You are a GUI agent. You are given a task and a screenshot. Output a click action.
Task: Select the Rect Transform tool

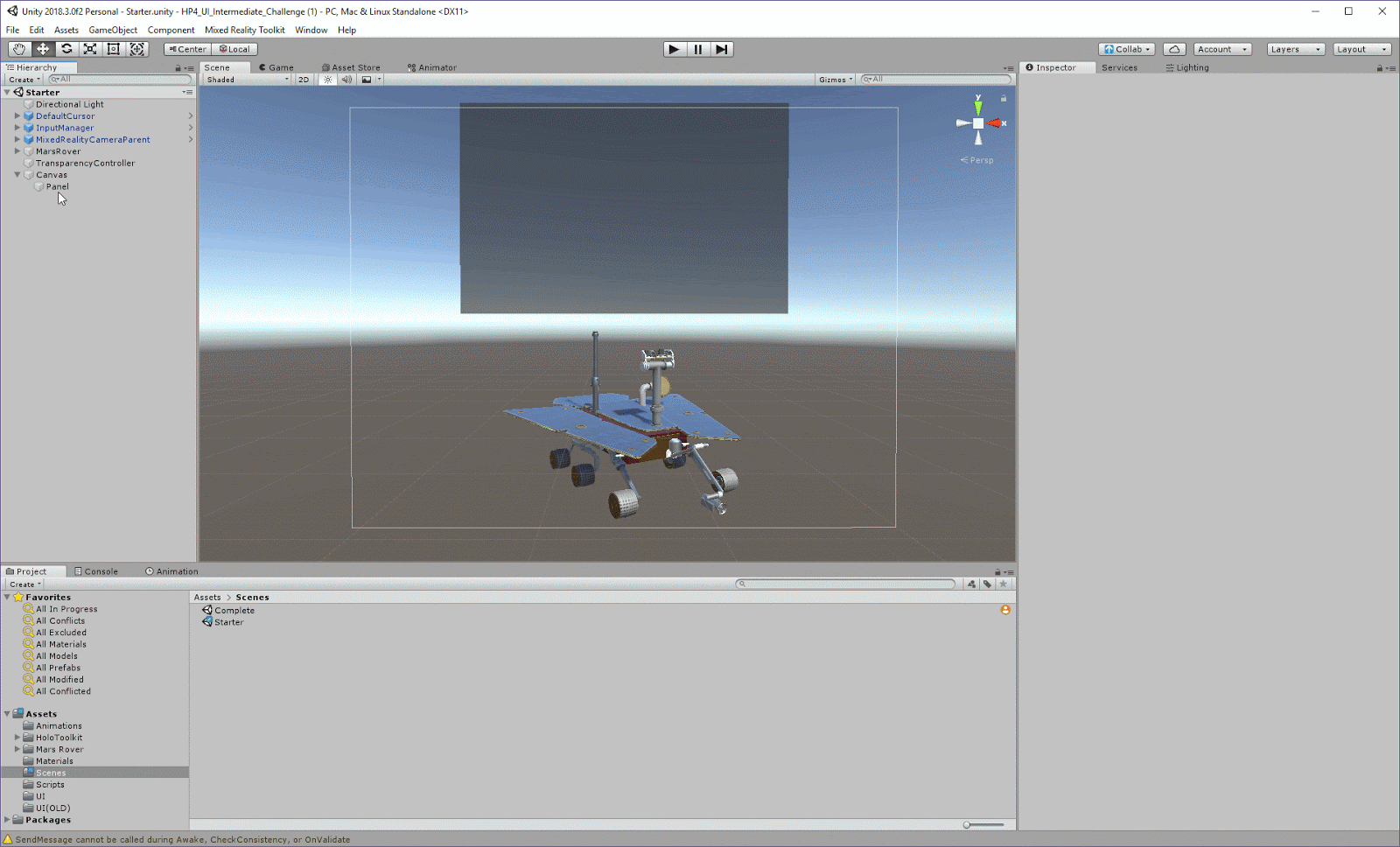114,49
